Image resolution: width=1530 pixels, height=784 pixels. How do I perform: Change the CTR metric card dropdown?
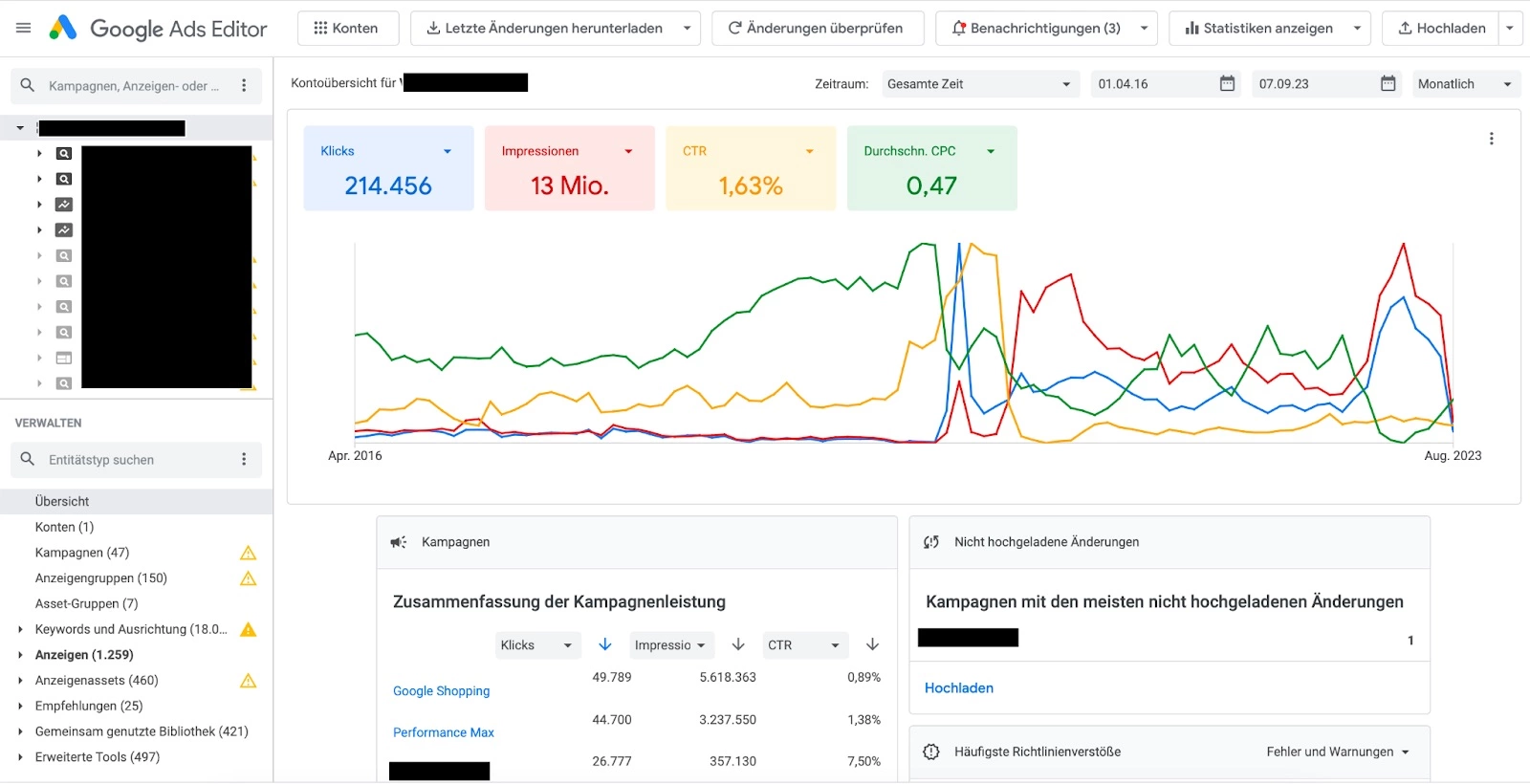pyautogui.click(x=810, y=151)
